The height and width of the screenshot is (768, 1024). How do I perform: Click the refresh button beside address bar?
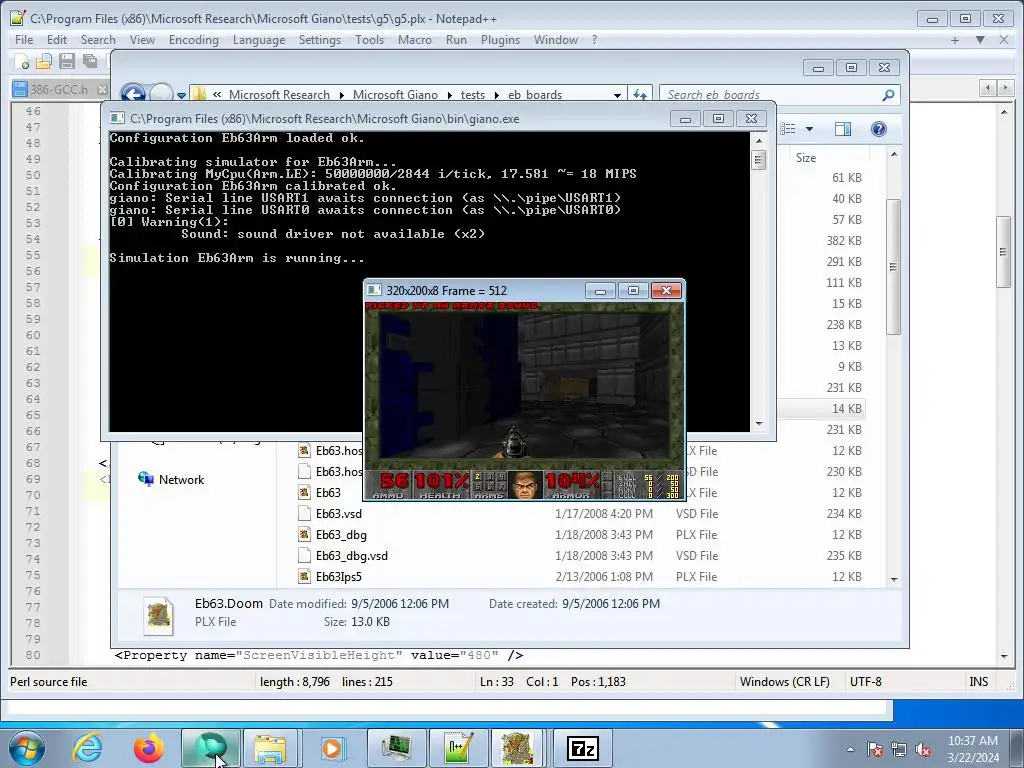(x=640, y=95)
